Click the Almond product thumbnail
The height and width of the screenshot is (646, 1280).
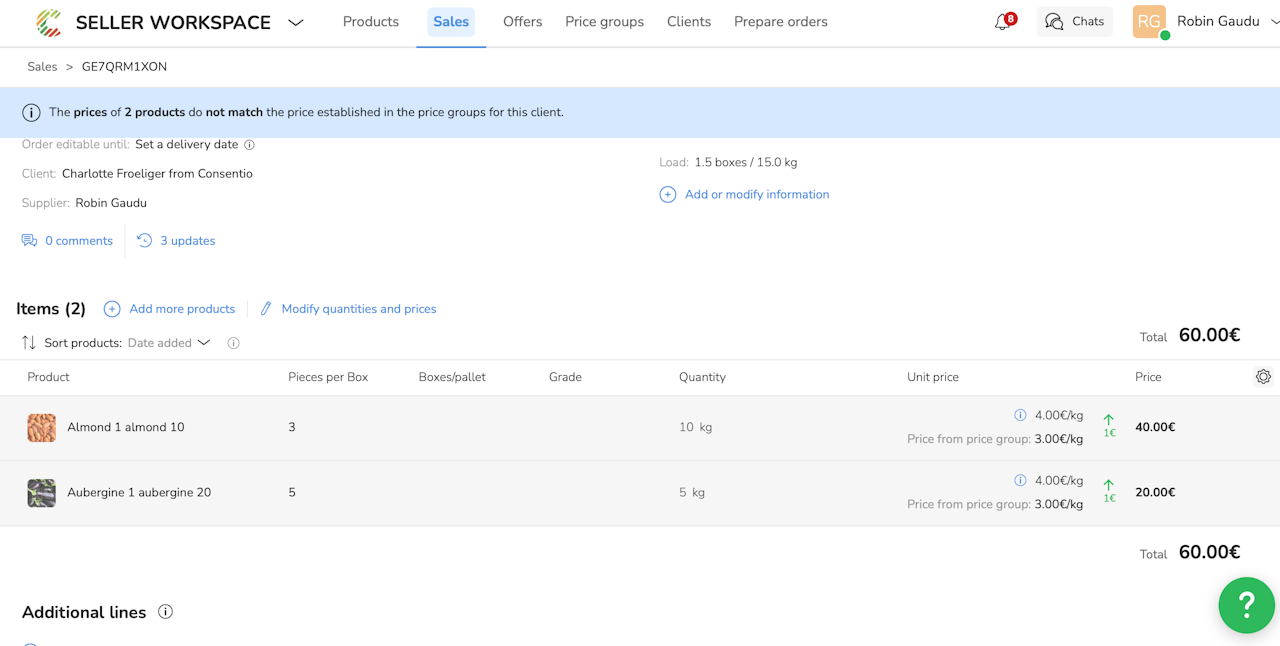pyautogui.click(x=42, y=428)
